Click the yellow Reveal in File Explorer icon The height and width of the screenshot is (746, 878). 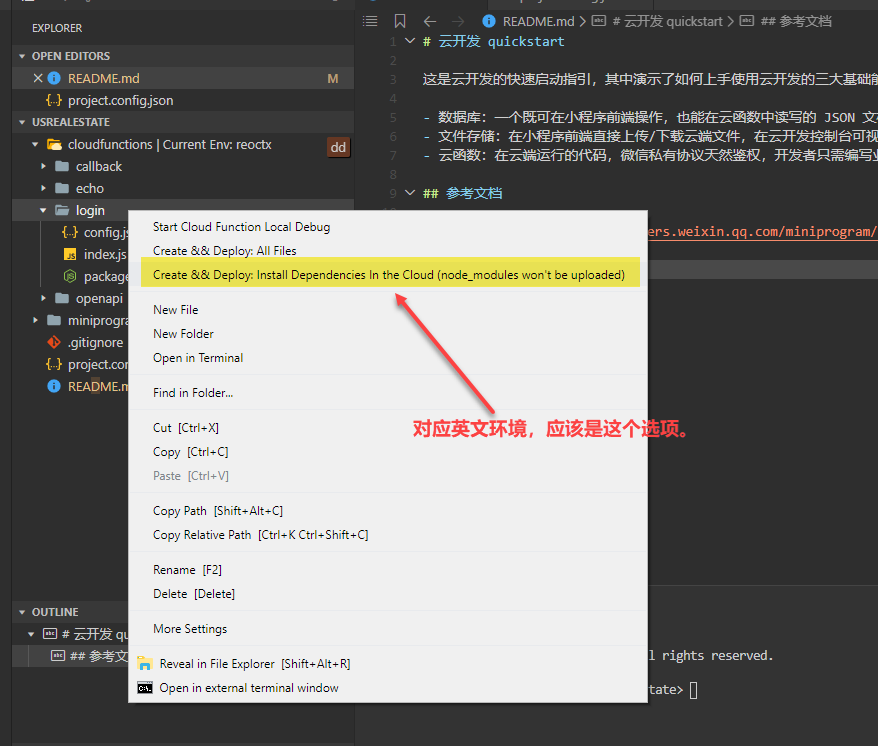coord(143,662)
